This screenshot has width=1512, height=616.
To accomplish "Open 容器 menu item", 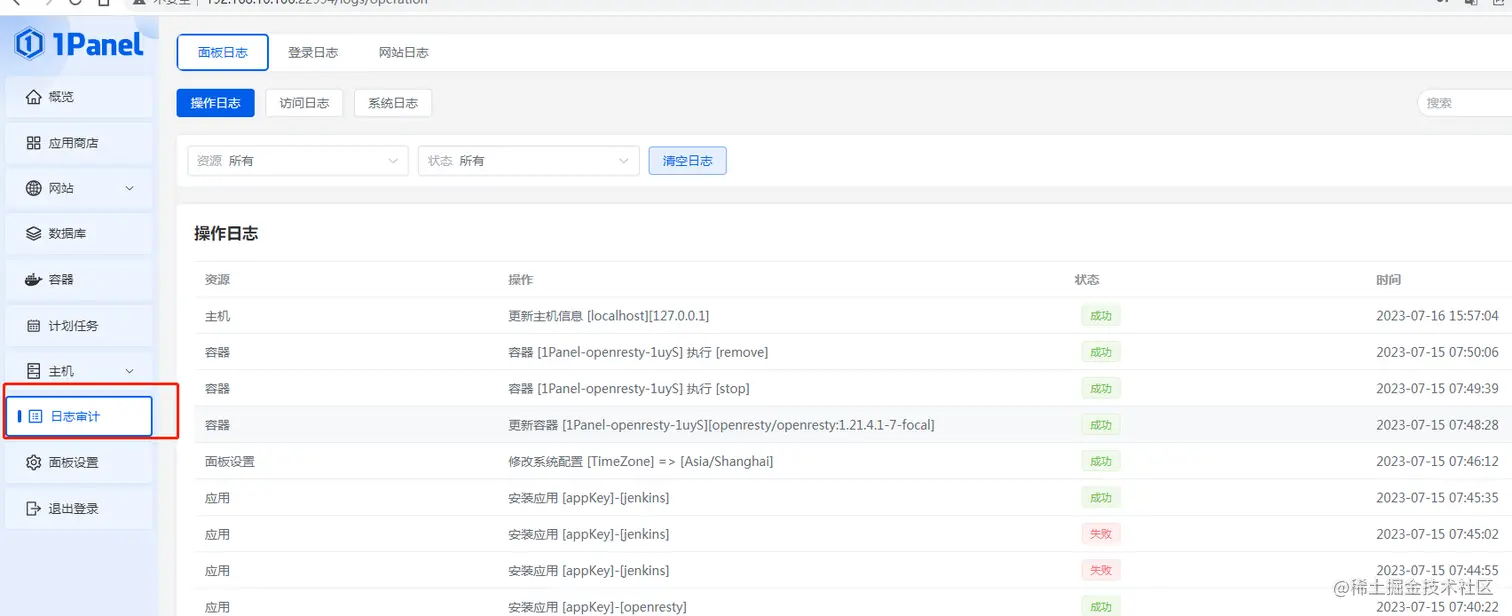I will point(79,279).
